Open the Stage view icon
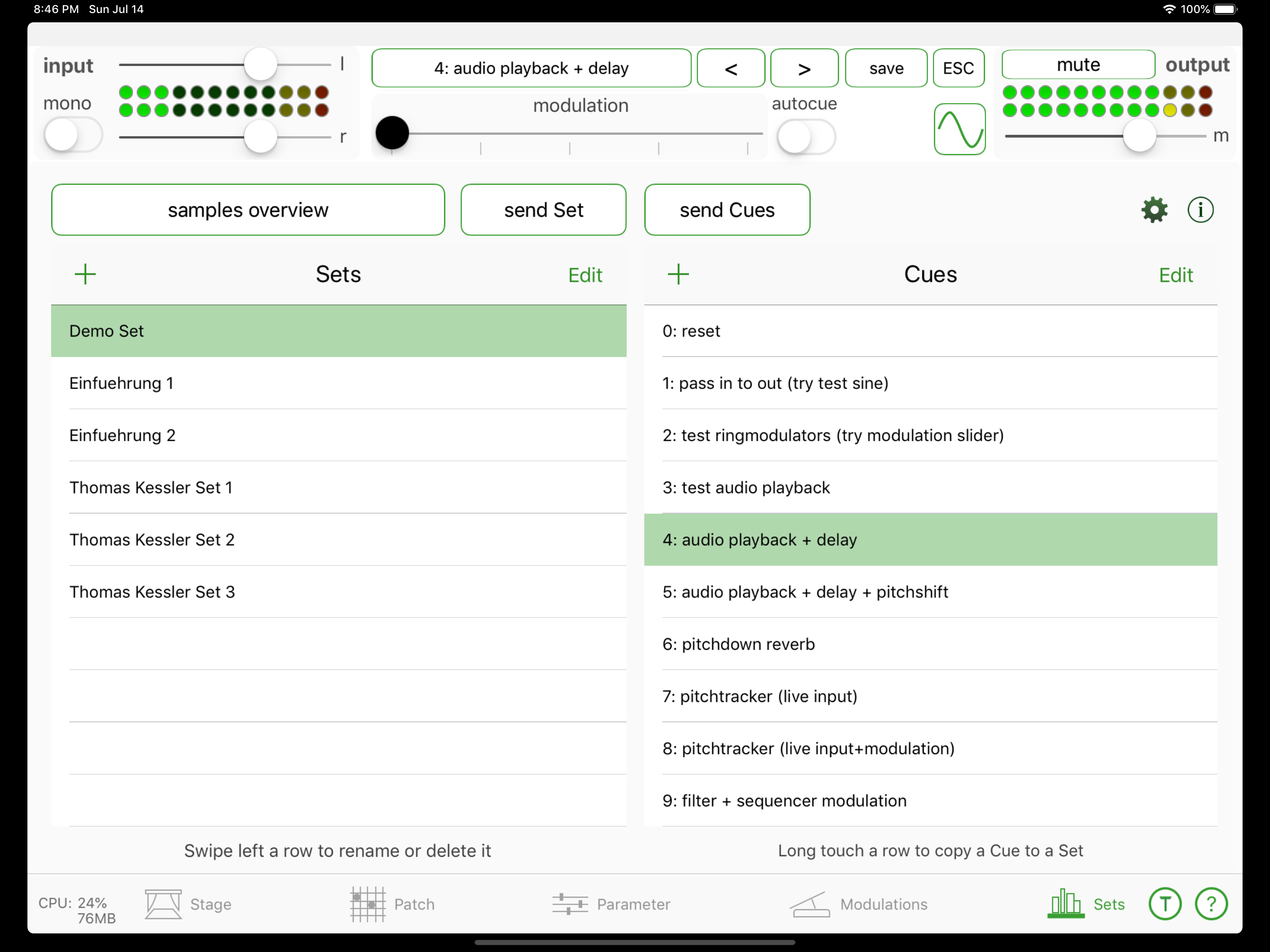This screenshot has height=952, width=1270. pos(164,904)
